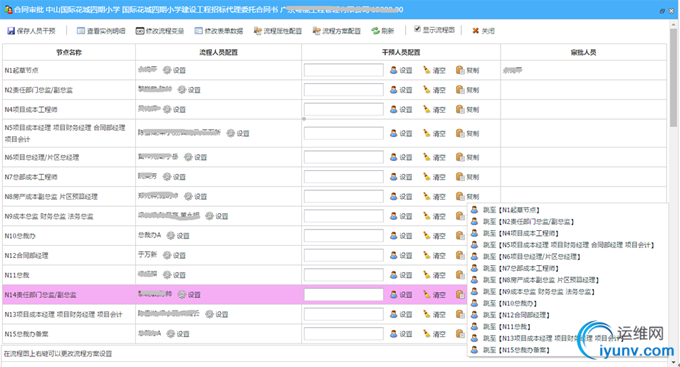Click the intervention input field for N4项目成本工程师
Screen dimensions: 680x367
pos(343,109)
